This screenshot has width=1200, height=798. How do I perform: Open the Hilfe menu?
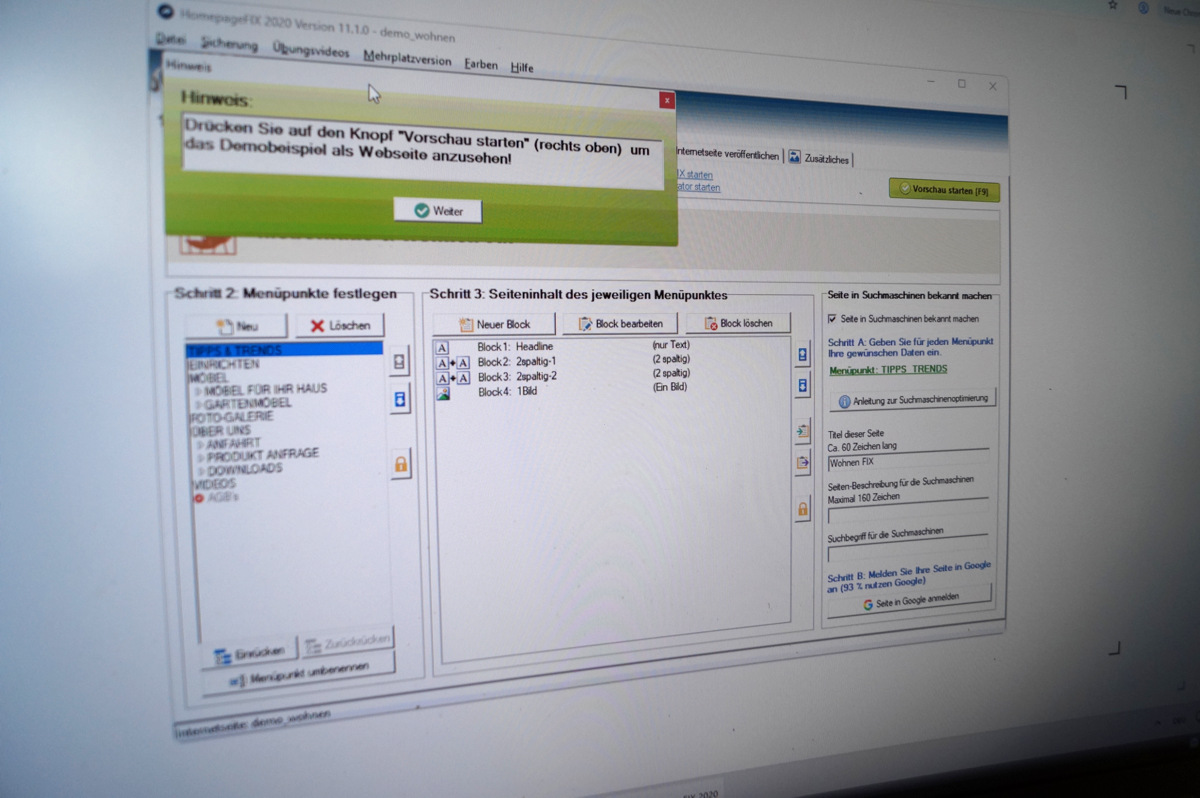click(522, 67)
